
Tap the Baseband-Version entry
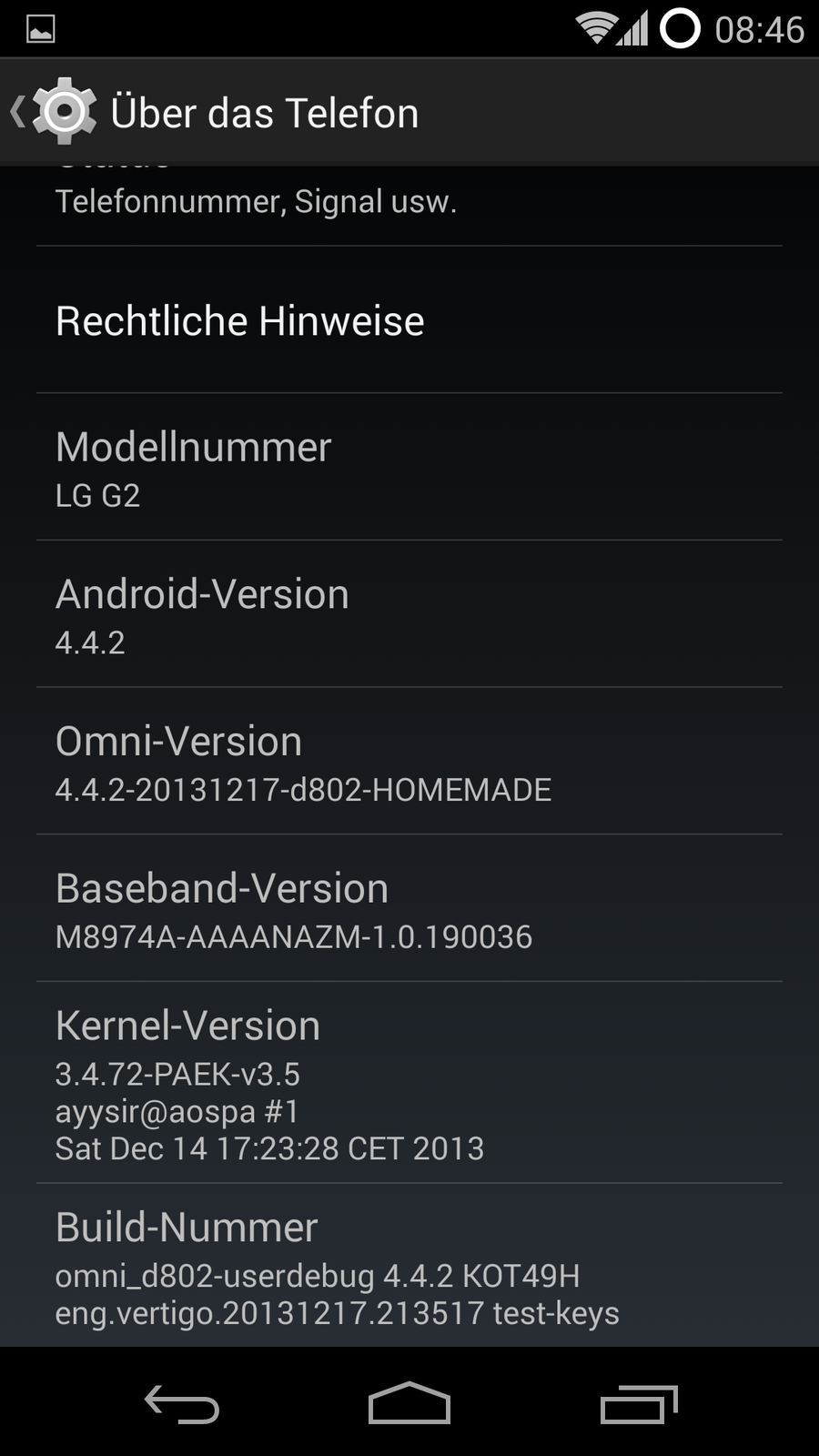click(409, 909)
